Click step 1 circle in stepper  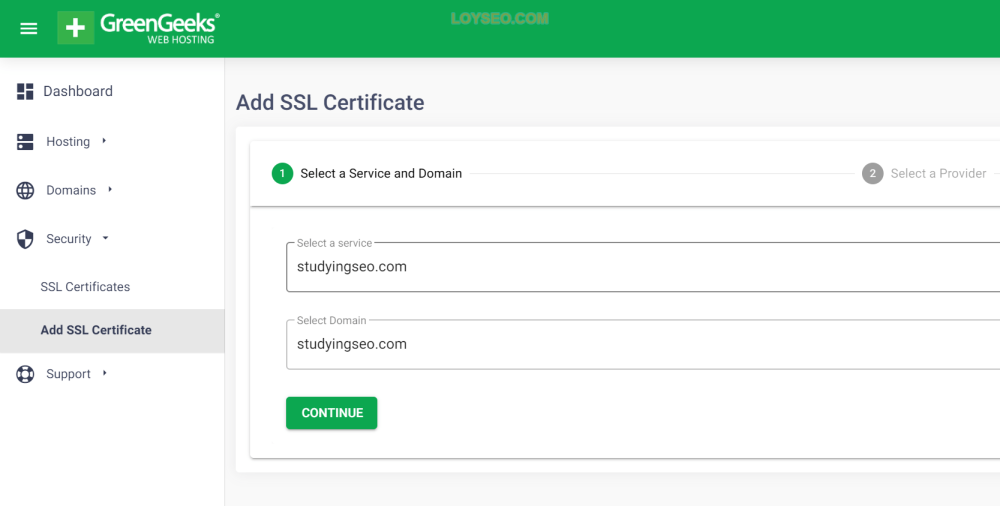click(283, 174)
